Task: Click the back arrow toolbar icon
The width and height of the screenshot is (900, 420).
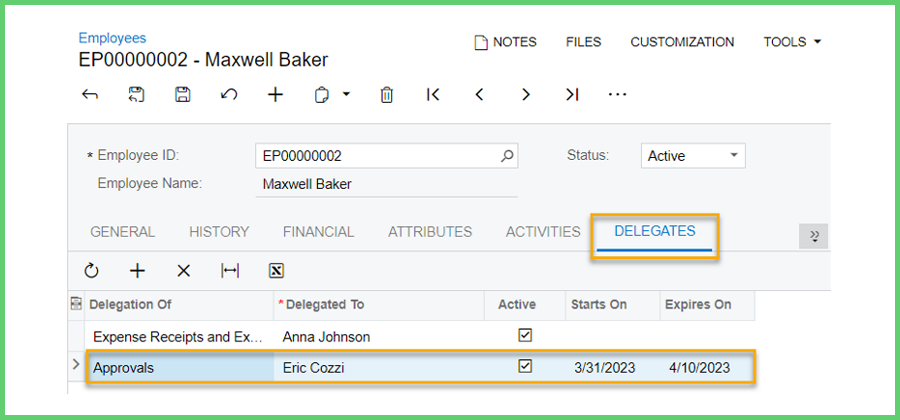Action: click(90, 95)
